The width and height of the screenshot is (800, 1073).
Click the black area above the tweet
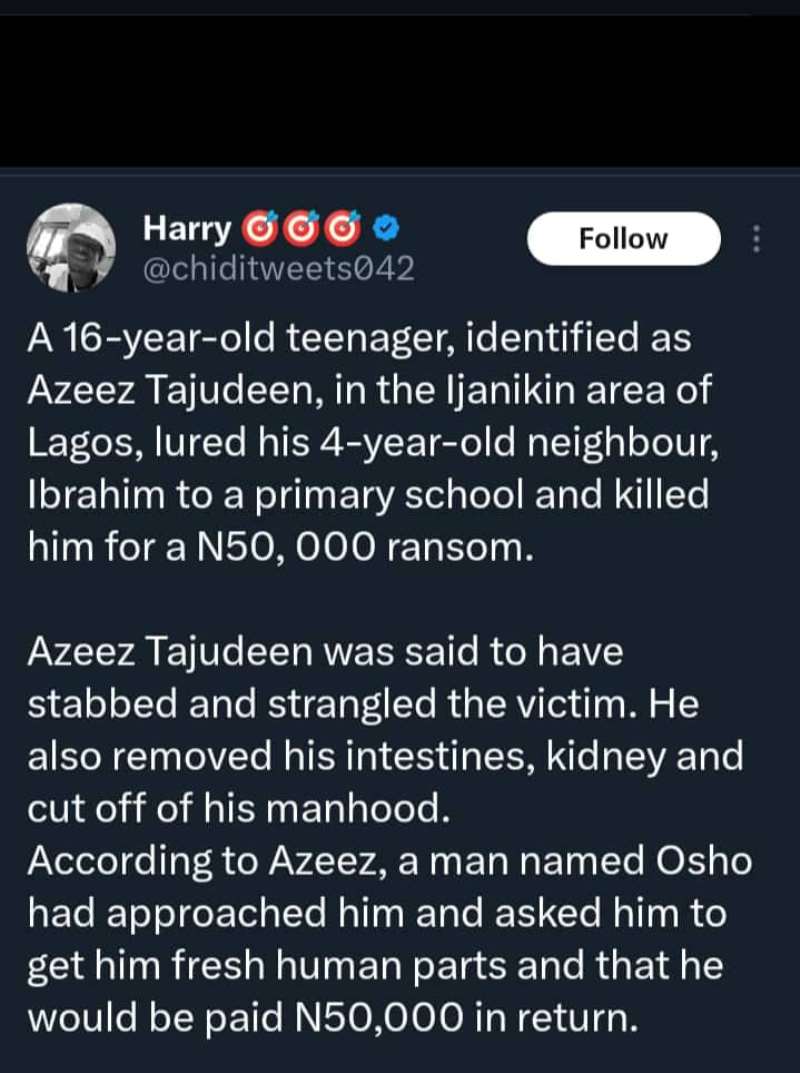pyautogui.click(x=400, y=80)
